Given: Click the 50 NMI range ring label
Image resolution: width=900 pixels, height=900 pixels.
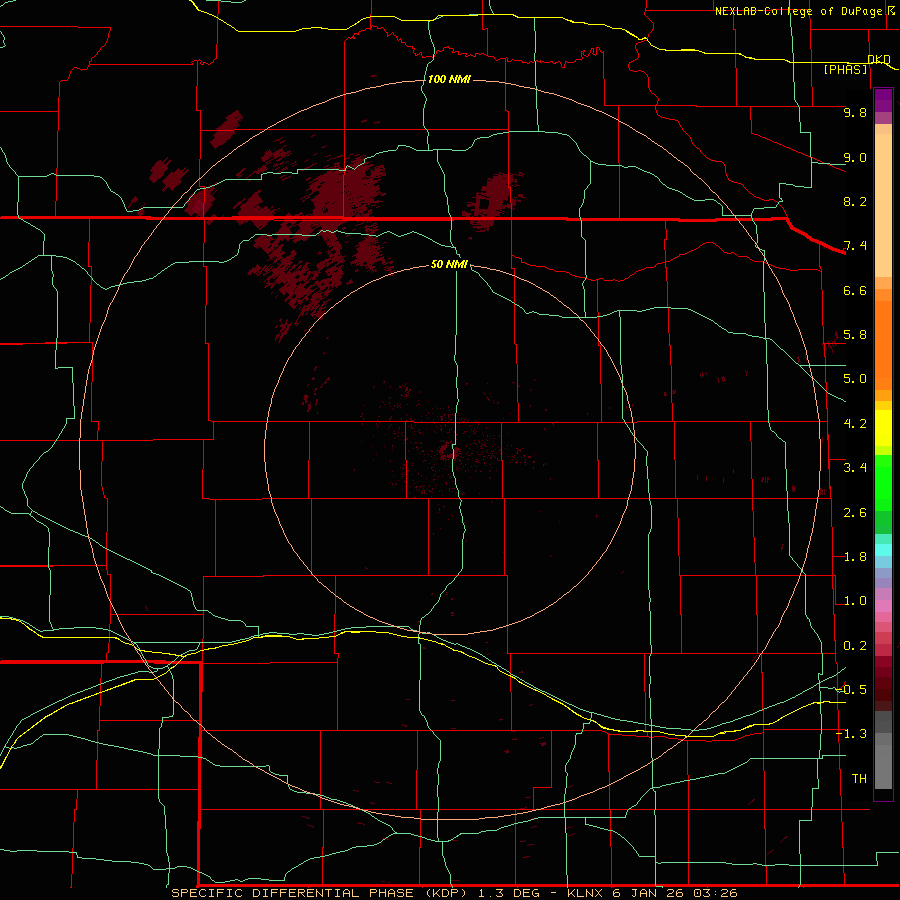Looking at the screenshot, I should point(449,264).
